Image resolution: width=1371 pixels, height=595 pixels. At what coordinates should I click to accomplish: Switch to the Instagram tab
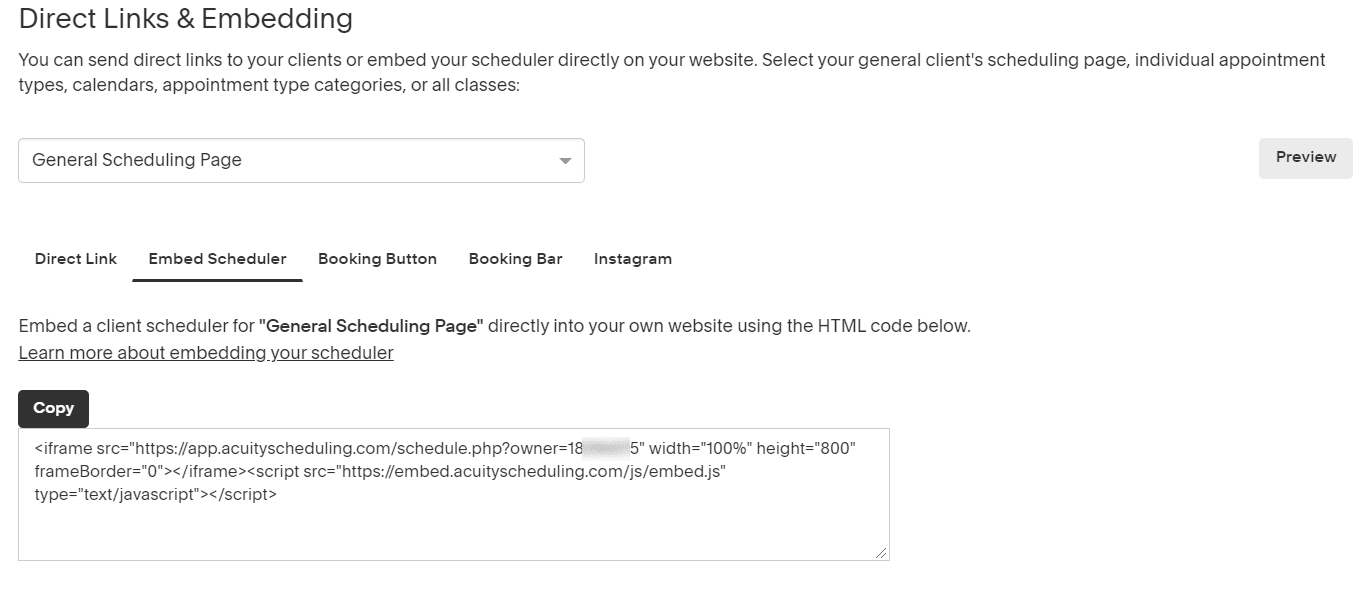(x=633, y=259)
